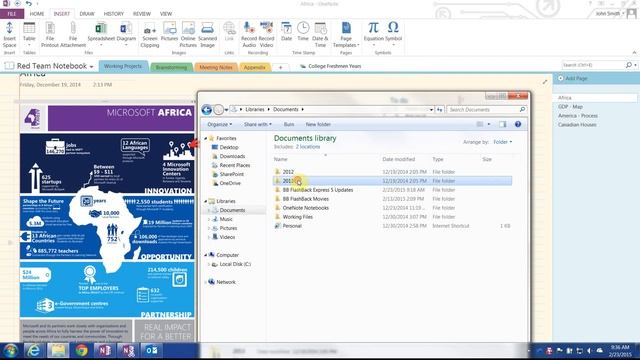Switch to the HOME ribbon tab
The image size is (640, 360).
[x=37, y=14]
